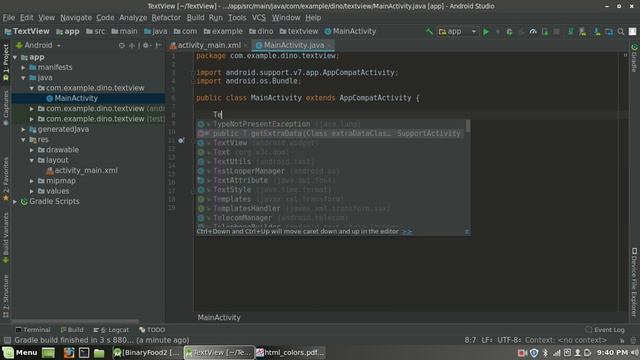Viewport: 640px width, 360px height.
Task: Expand the values folder
Action: click(32, 191)
